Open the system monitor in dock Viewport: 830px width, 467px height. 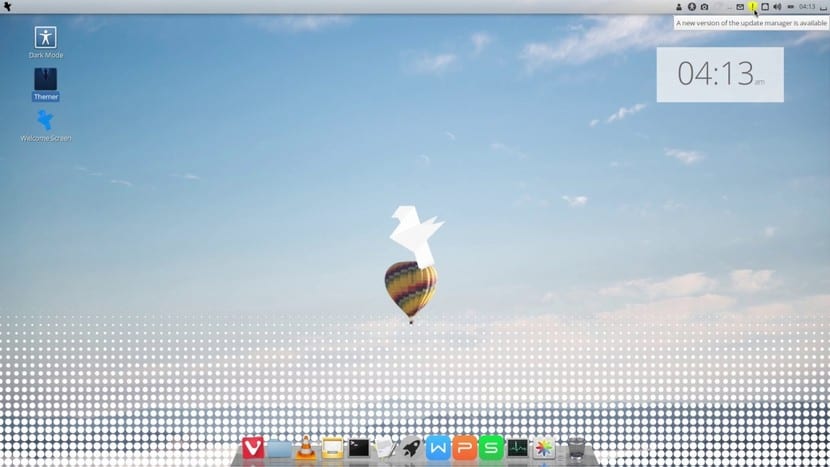pos(517,449)
